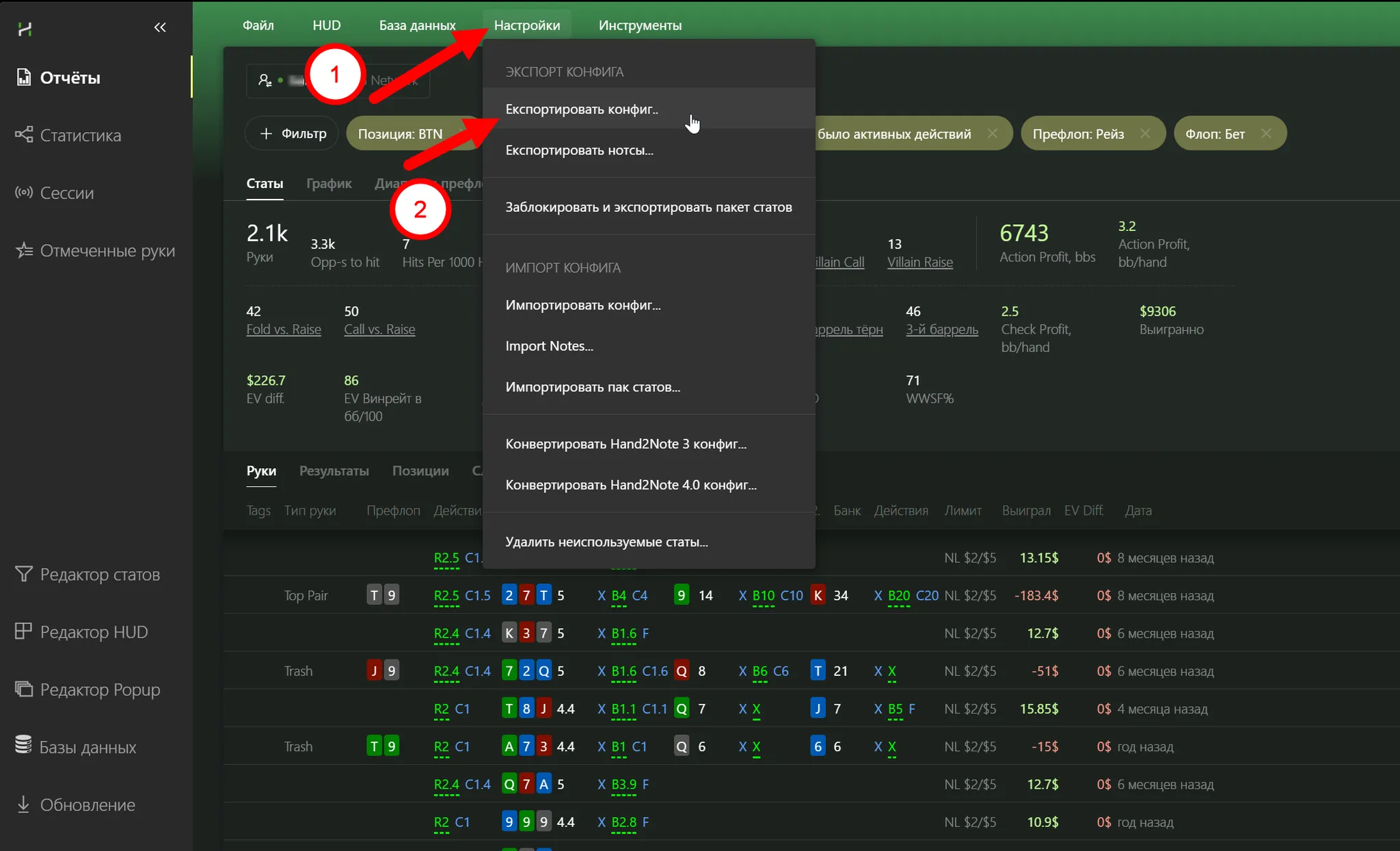Screen dimensions: 1400x851
Task: Open the Отчёты reports section icon
Action: pos(24,77)
